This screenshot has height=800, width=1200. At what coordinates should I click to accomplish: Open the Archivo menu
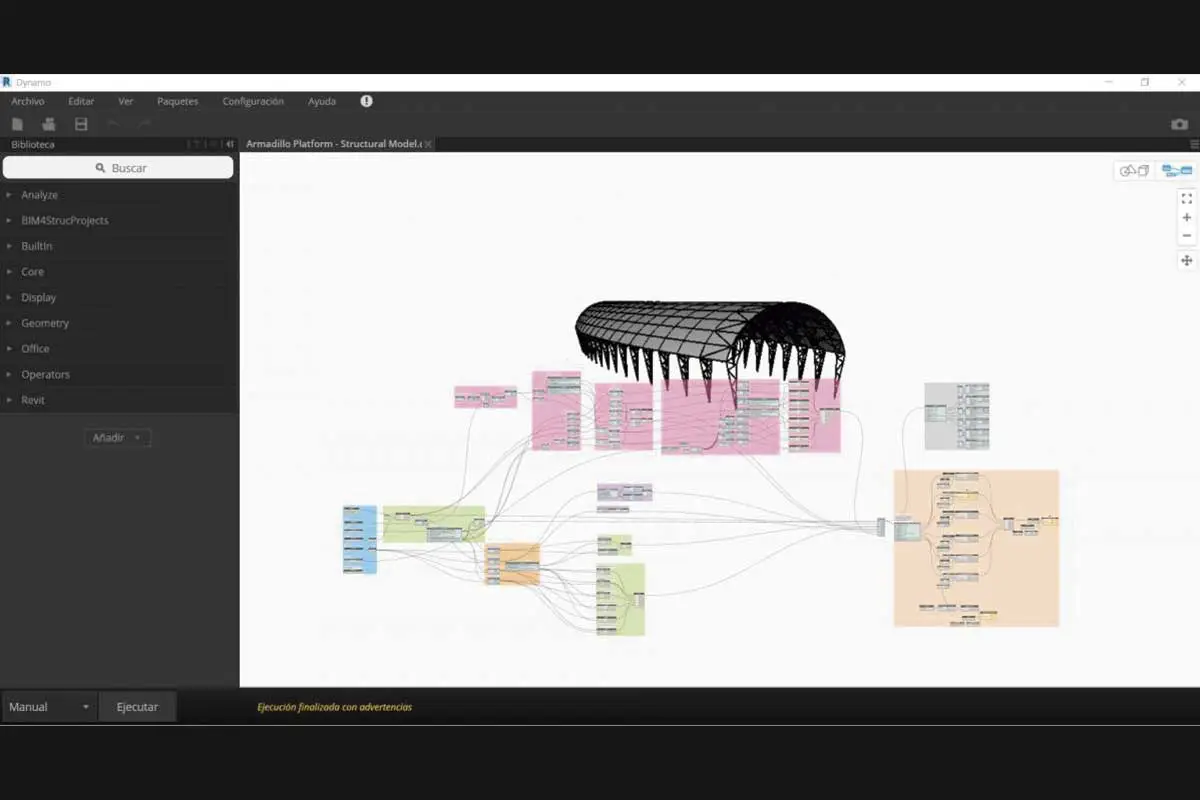point(28,101)
